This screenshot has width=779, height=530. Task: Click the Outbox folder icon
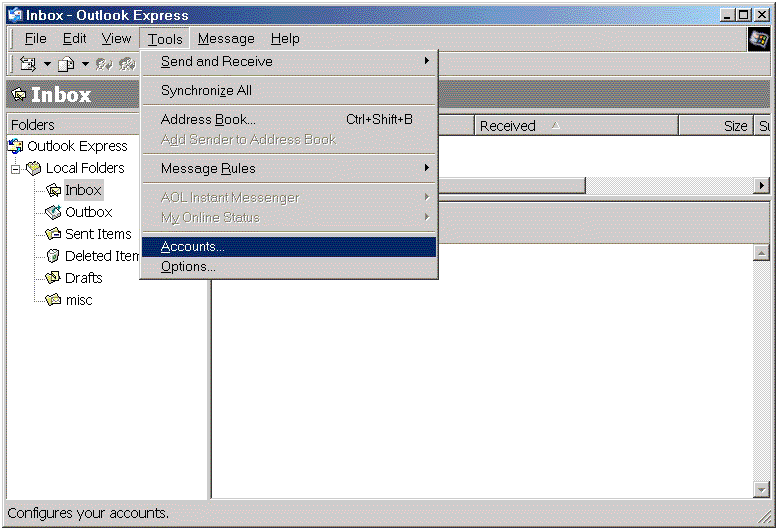pyautogui.click(x=53, y=212)
